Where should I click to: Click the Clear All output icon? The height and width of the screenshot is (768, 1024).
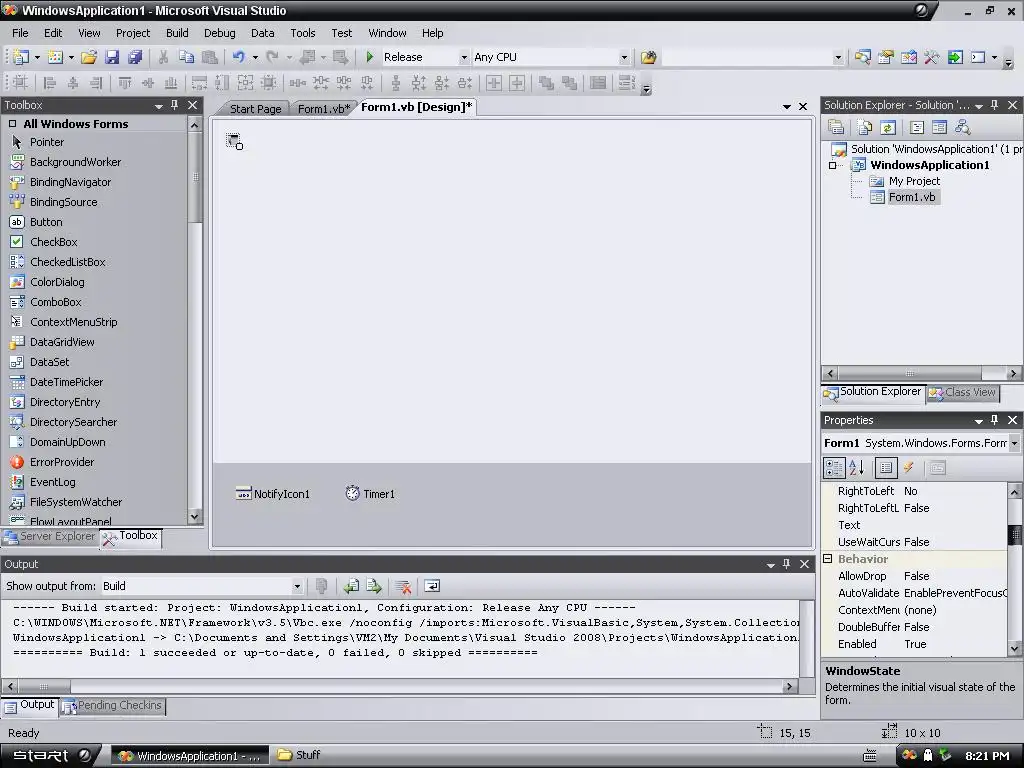point(403,586)
